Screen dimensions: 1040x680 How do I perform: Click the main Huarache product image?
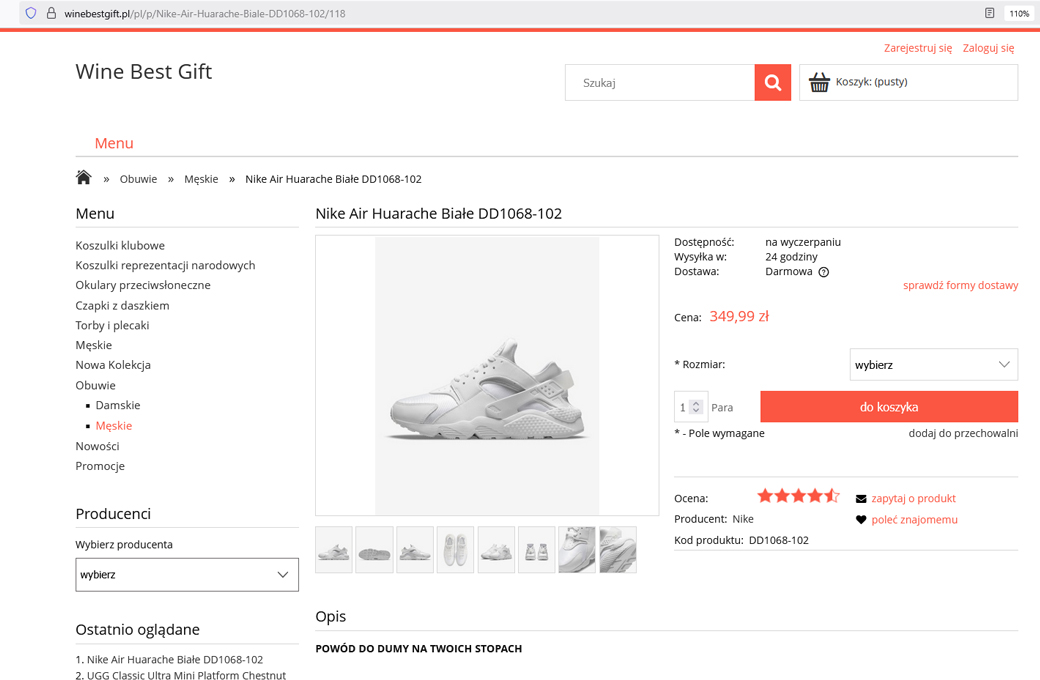[488, 375]
